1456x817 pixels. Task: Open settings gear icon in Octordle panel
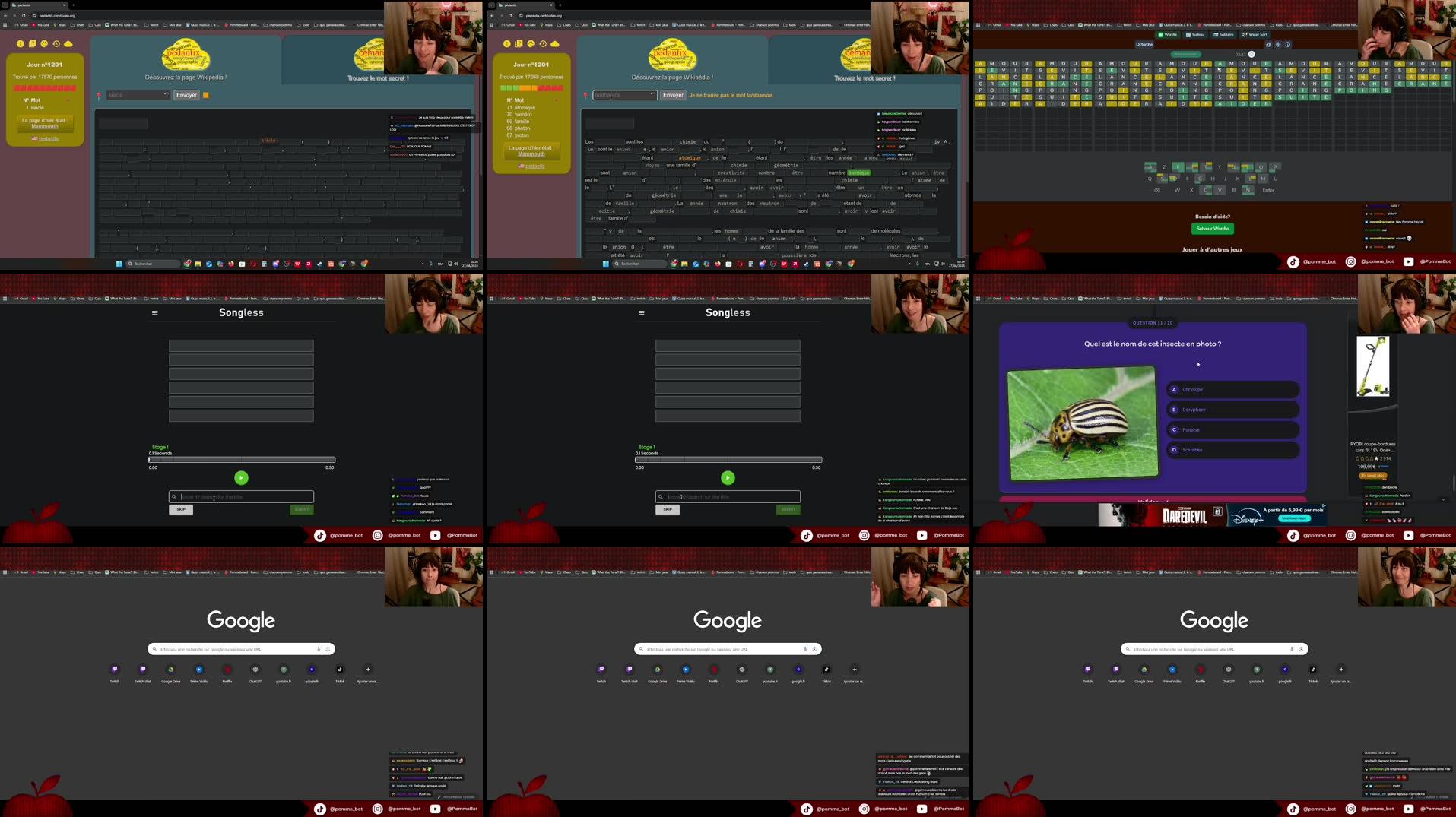1278,44
